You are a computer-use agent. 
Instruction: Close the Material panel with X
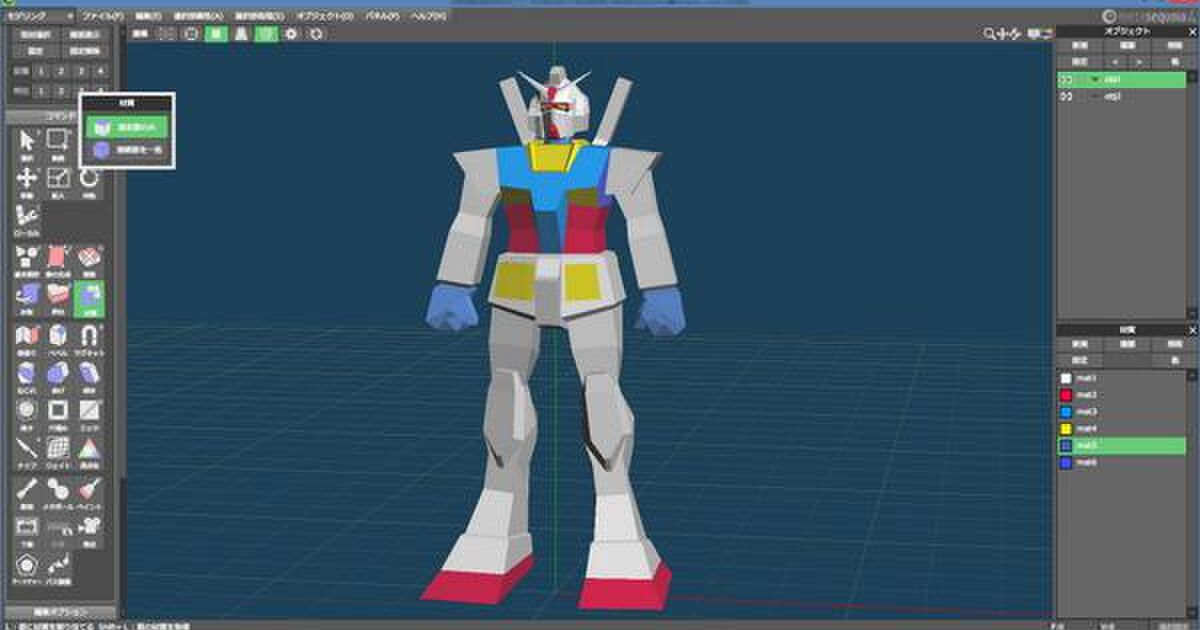1192,329
